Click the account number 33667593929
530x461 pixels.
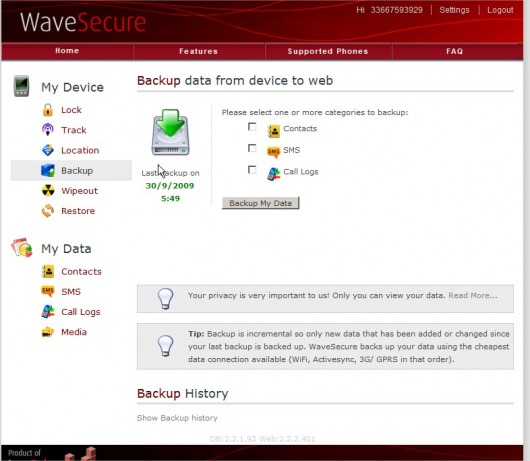pos(396,10)
